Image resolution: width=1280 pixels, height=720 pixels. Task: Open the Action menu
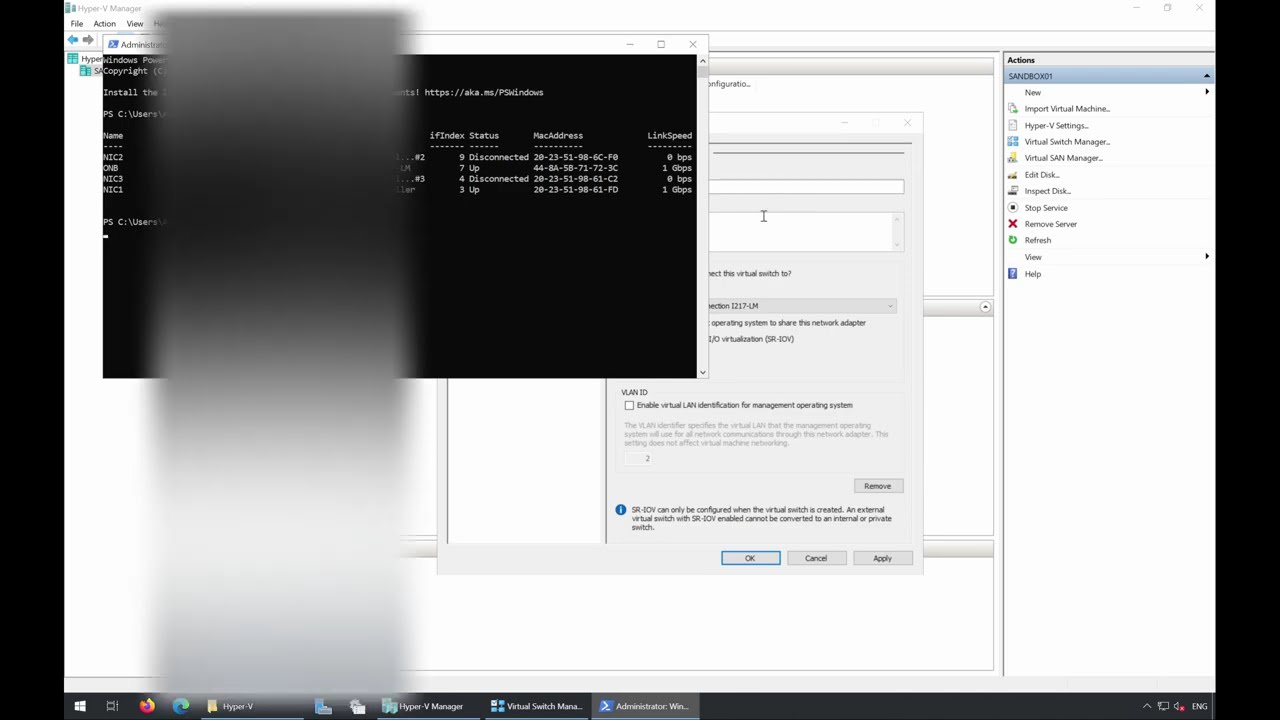pos(104,24)
